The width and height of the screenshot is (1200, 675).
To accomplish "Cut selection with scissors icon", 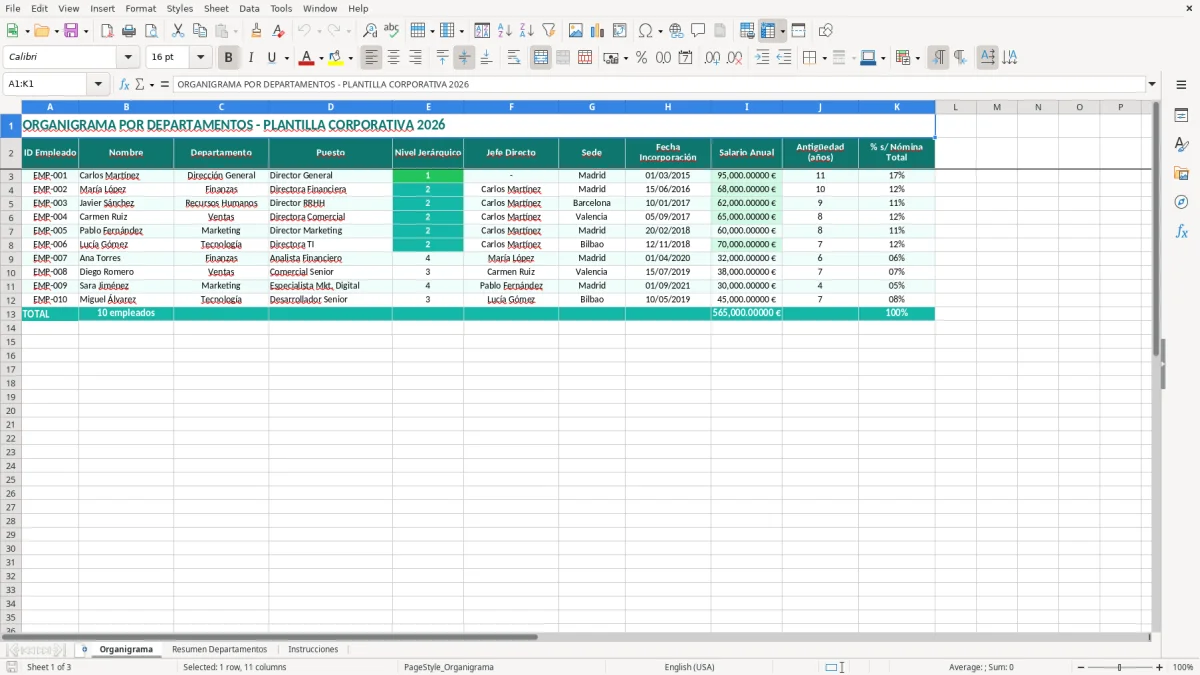I will [178, 31].
